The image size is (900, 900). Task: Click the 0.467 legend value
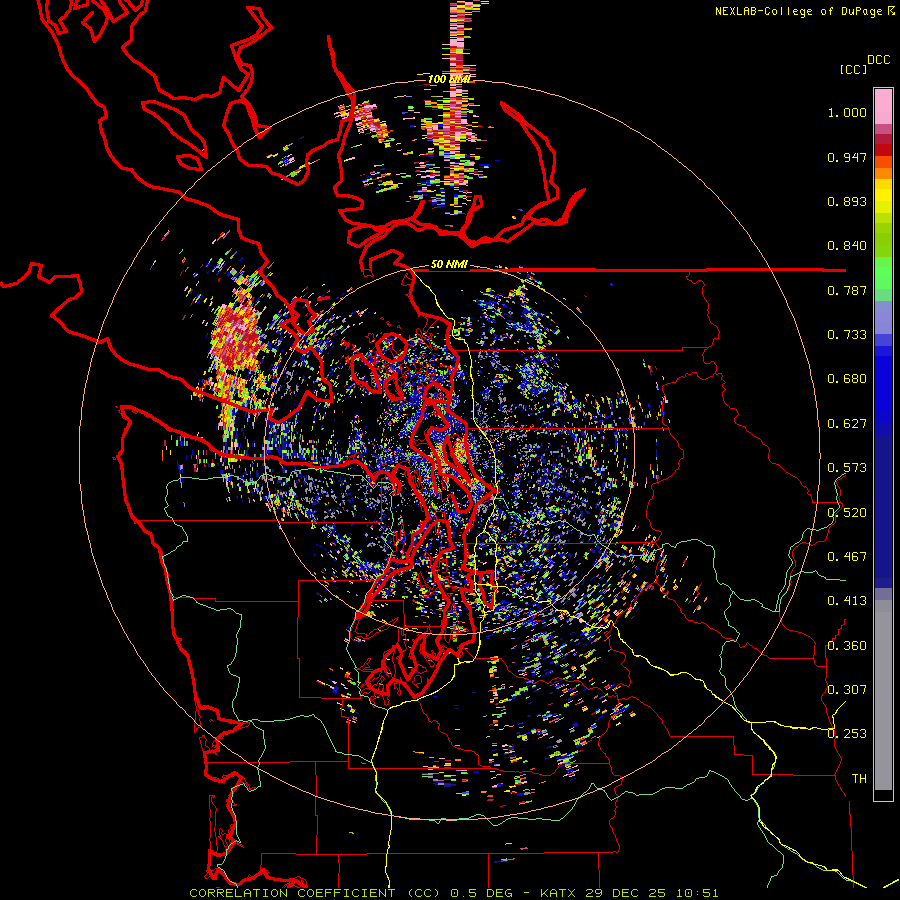tap(847, 557)
